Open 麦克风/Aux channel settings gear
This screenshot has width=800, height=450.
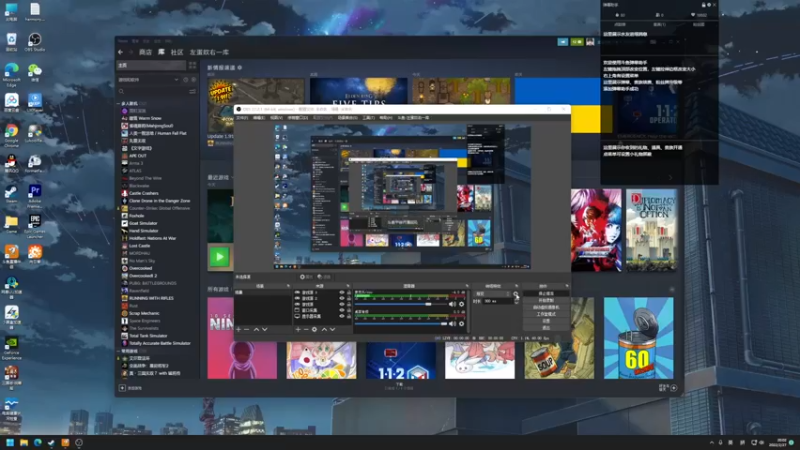pyautogui.click(x=461, y=304)
